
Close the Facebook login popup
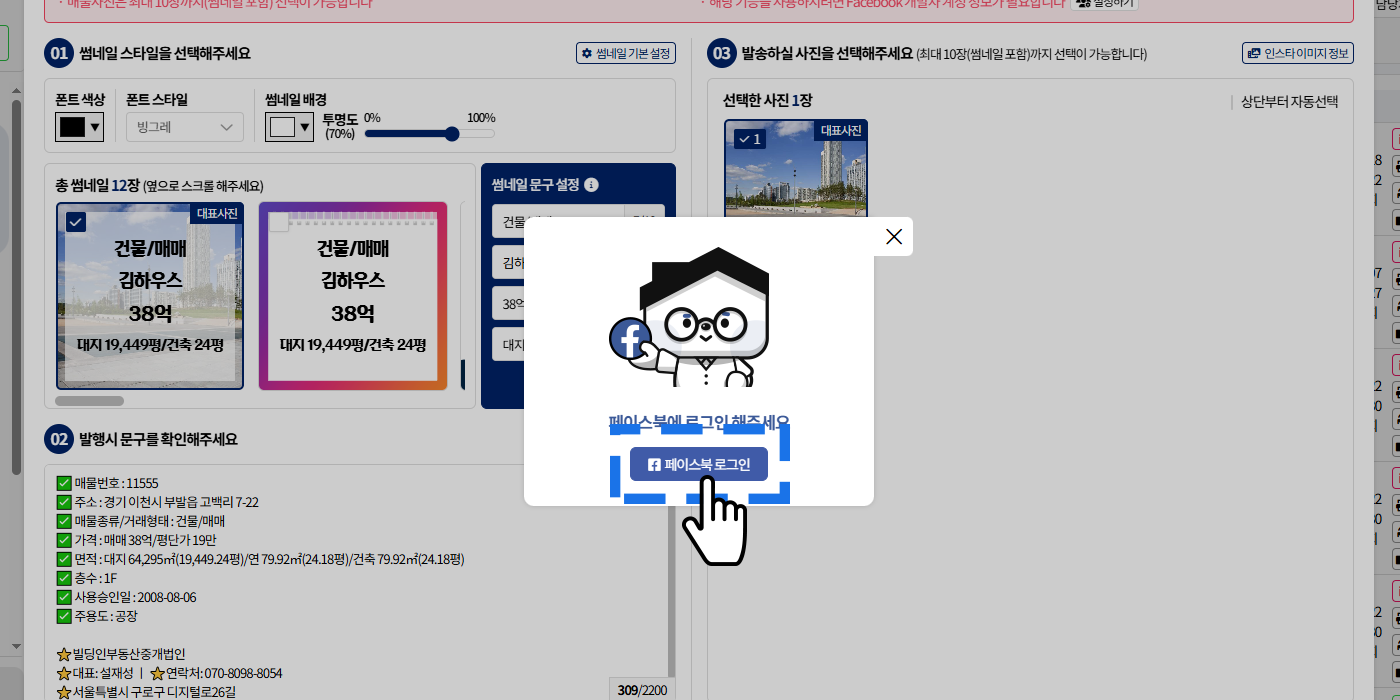tap(894, 237)
